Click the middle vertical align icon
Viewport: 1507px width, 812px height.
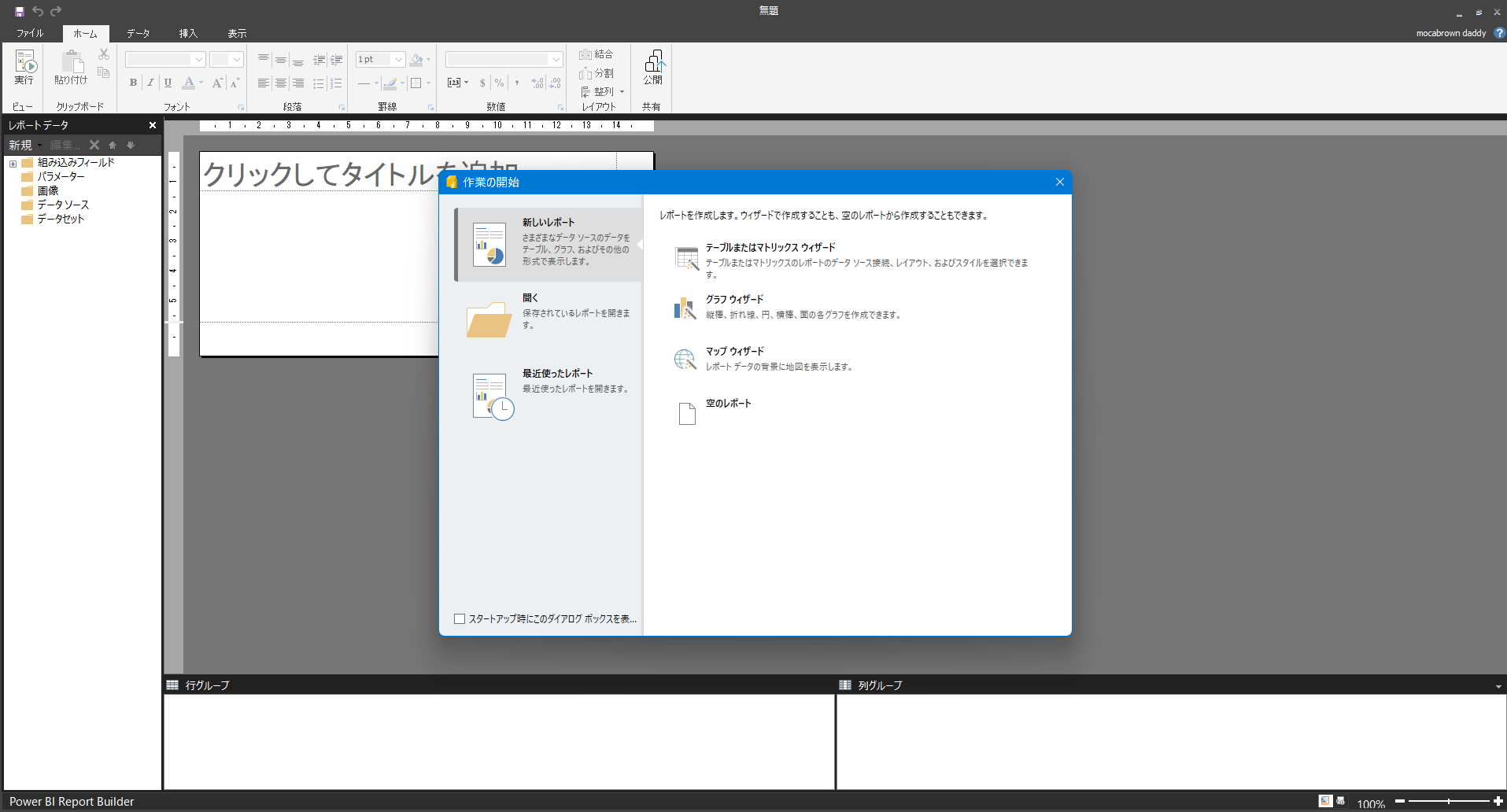(281, 60)
